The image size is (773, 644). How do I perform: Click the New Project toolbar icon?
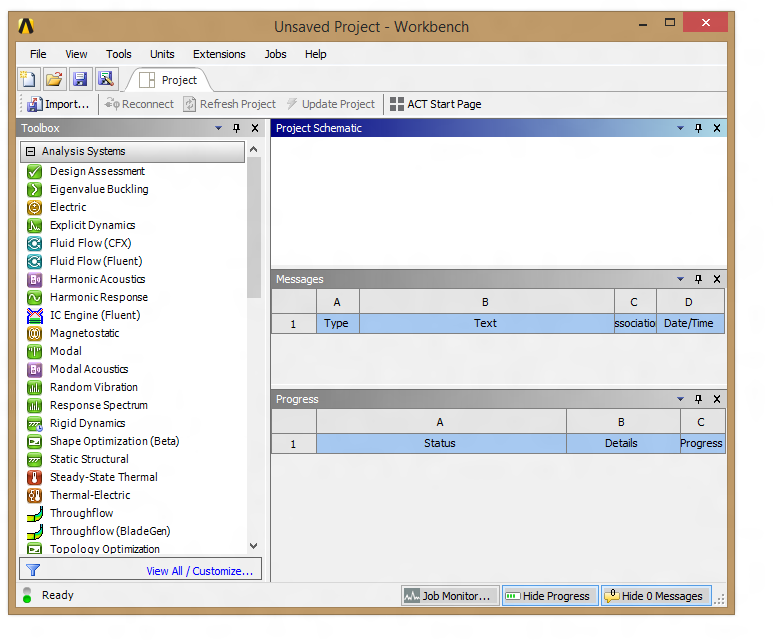click(28, 79)
